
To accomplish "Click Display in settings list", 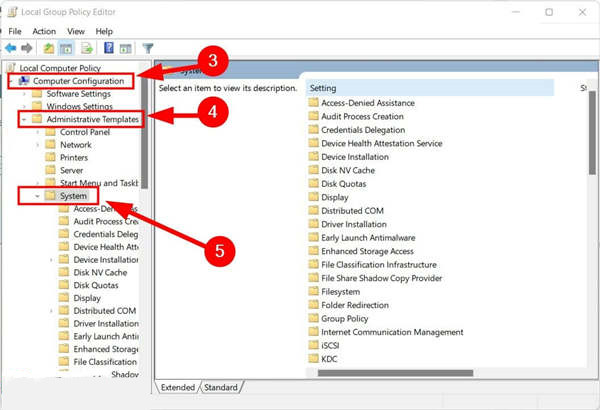I will click(334, 197).
